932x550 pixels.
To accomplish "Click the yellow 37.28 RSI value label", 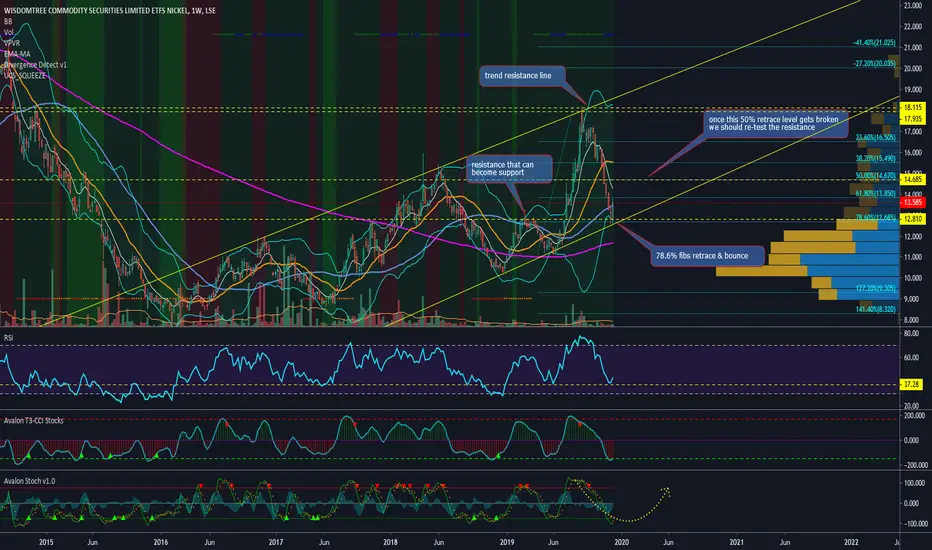I will [x=911, y=384].
